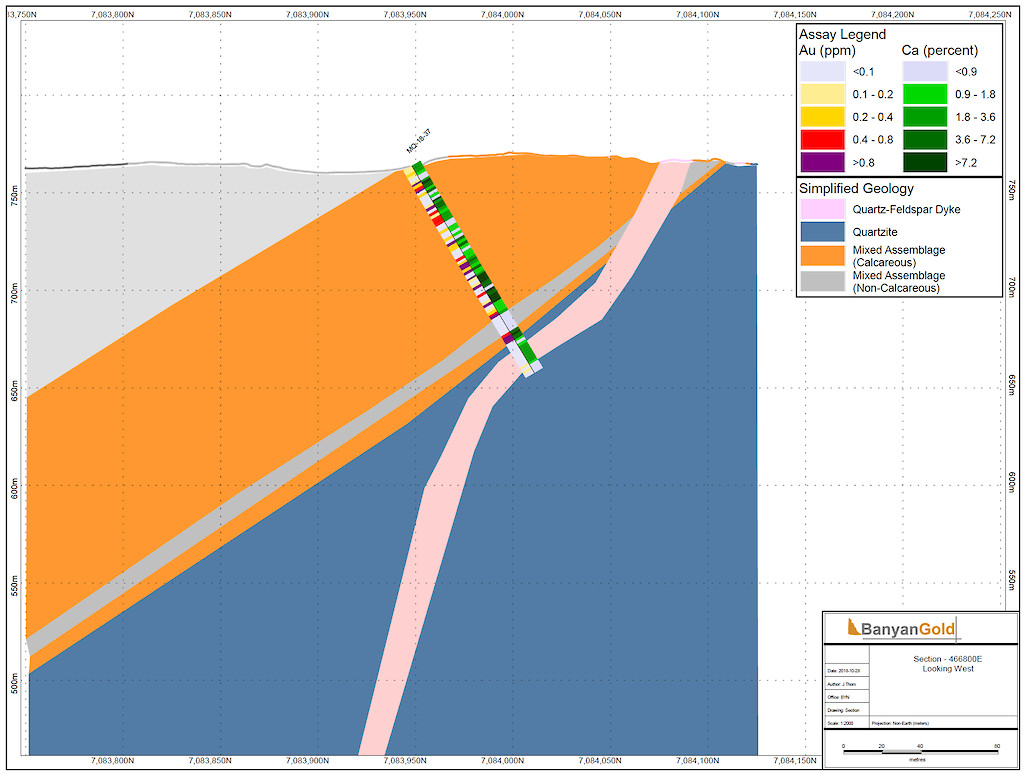The height and width of the screenshot is (774, 1024).
Task: Click the bright green Ca 0.9 - 1.8 swatch
Action: pos(926,94)
